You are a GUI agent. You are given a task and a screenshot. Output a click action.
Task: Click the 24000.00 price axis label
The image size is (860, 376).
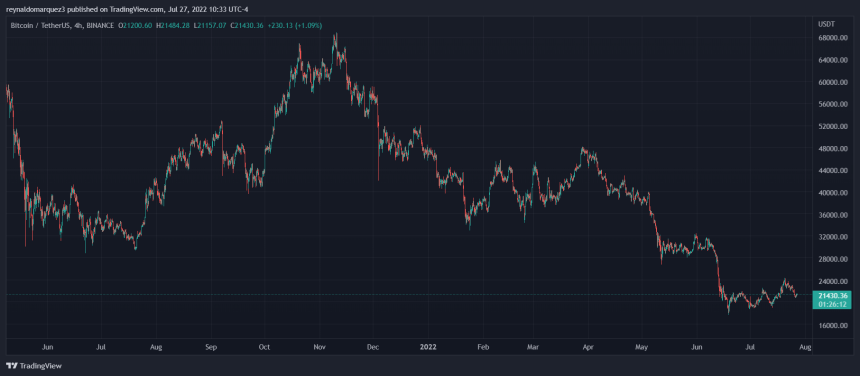(833, 281)
